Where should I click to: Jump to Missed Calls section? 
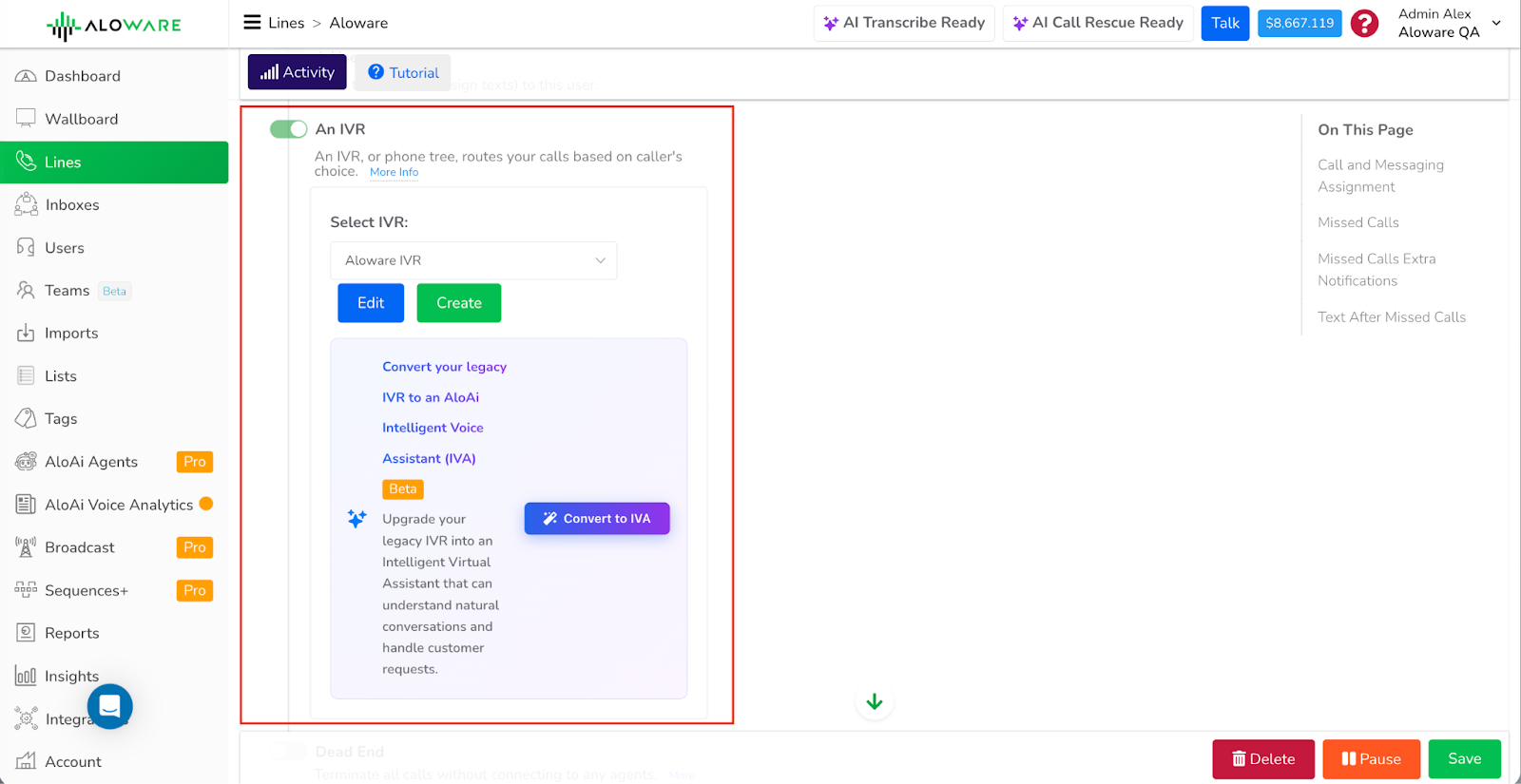(1358, 222)
